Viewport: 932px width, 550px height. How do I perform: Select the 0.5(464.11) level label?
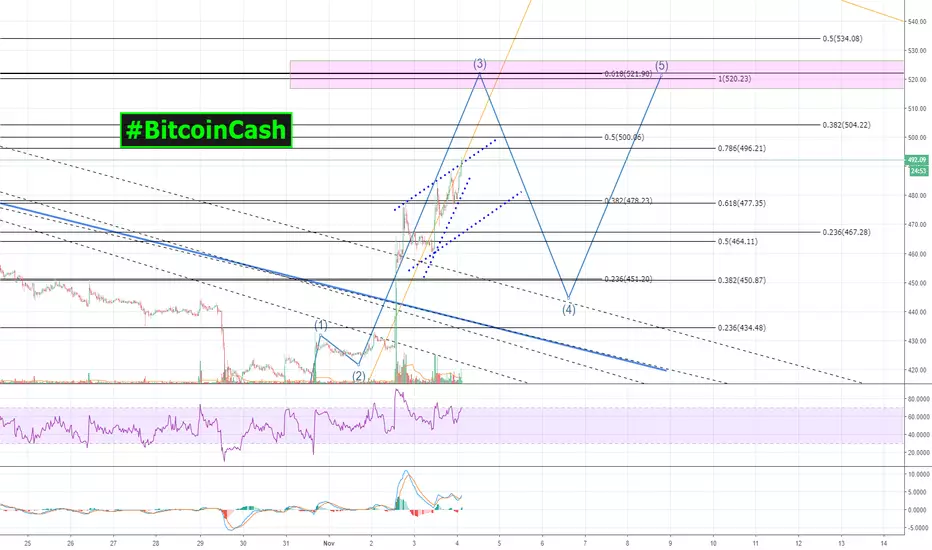(738, 241)
